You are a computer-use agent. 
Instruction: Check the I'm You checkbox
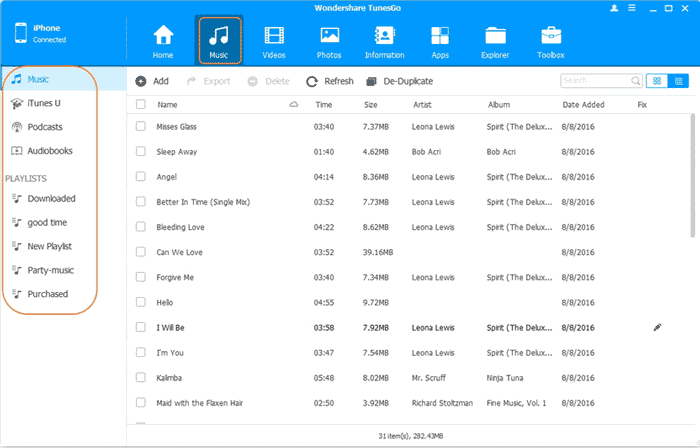[141, 353]
